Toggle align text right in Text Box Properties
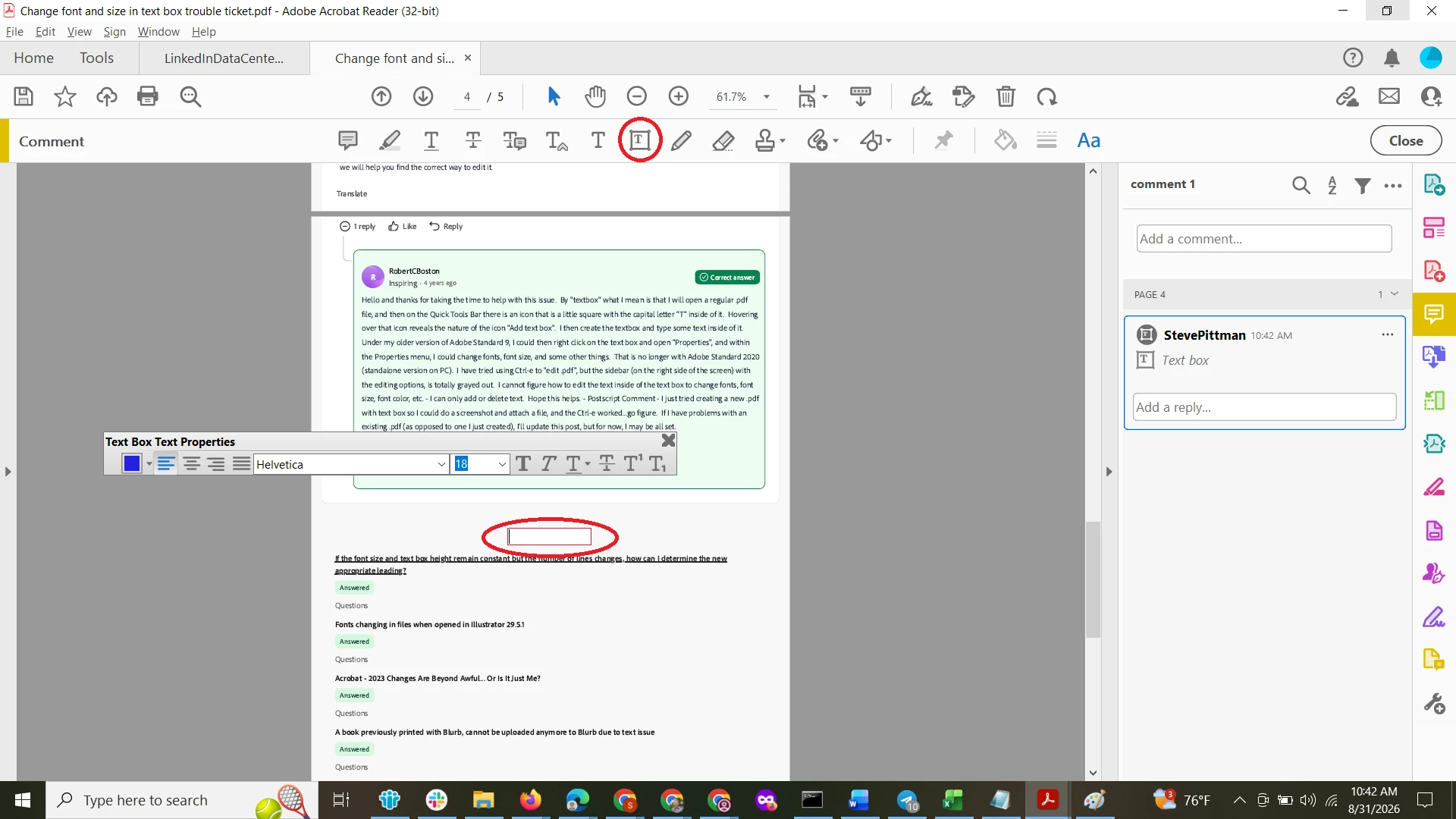This screenshot has width=1456, height=819. coord(216,464)
